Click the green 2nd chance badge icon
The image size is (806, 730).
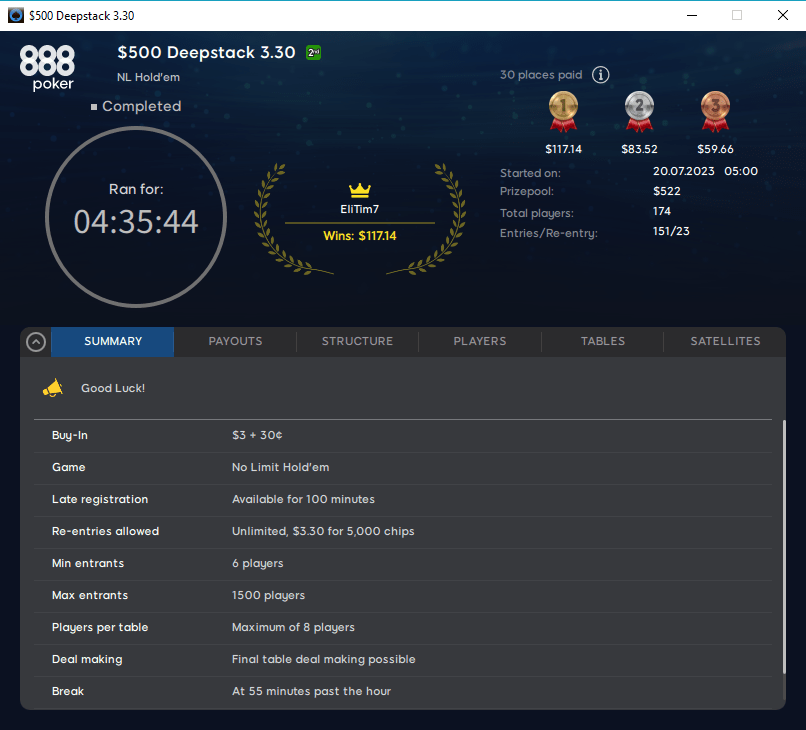point(314,52)
